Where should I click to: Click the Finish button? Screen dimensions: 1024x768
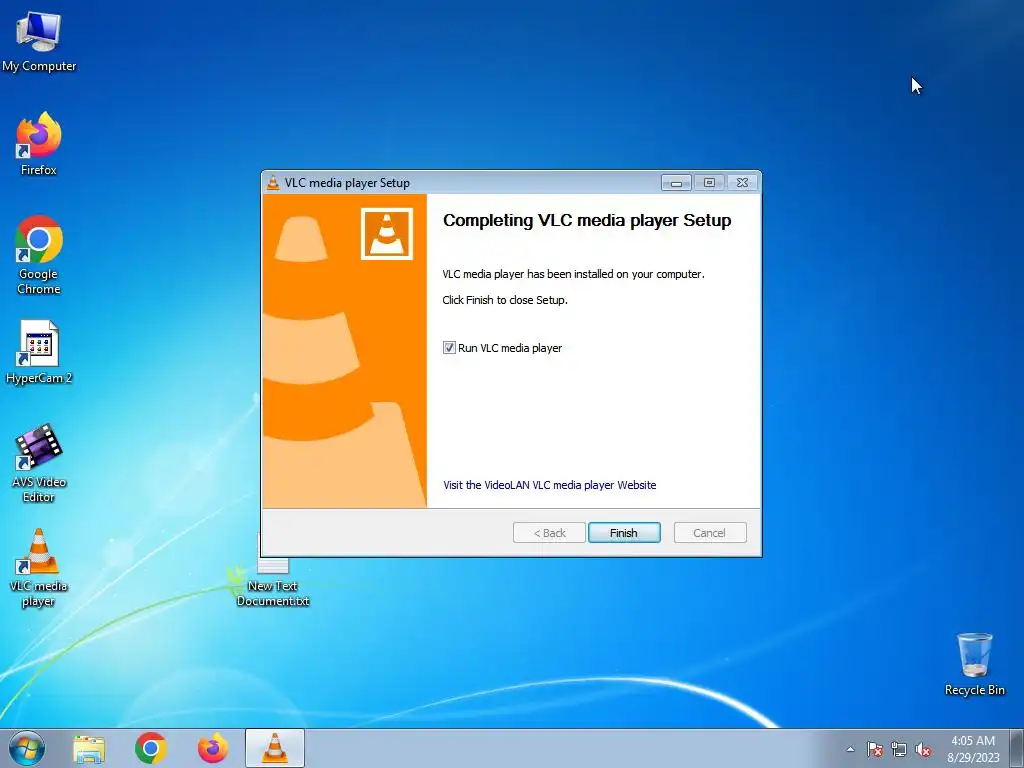tap(624, 533)
